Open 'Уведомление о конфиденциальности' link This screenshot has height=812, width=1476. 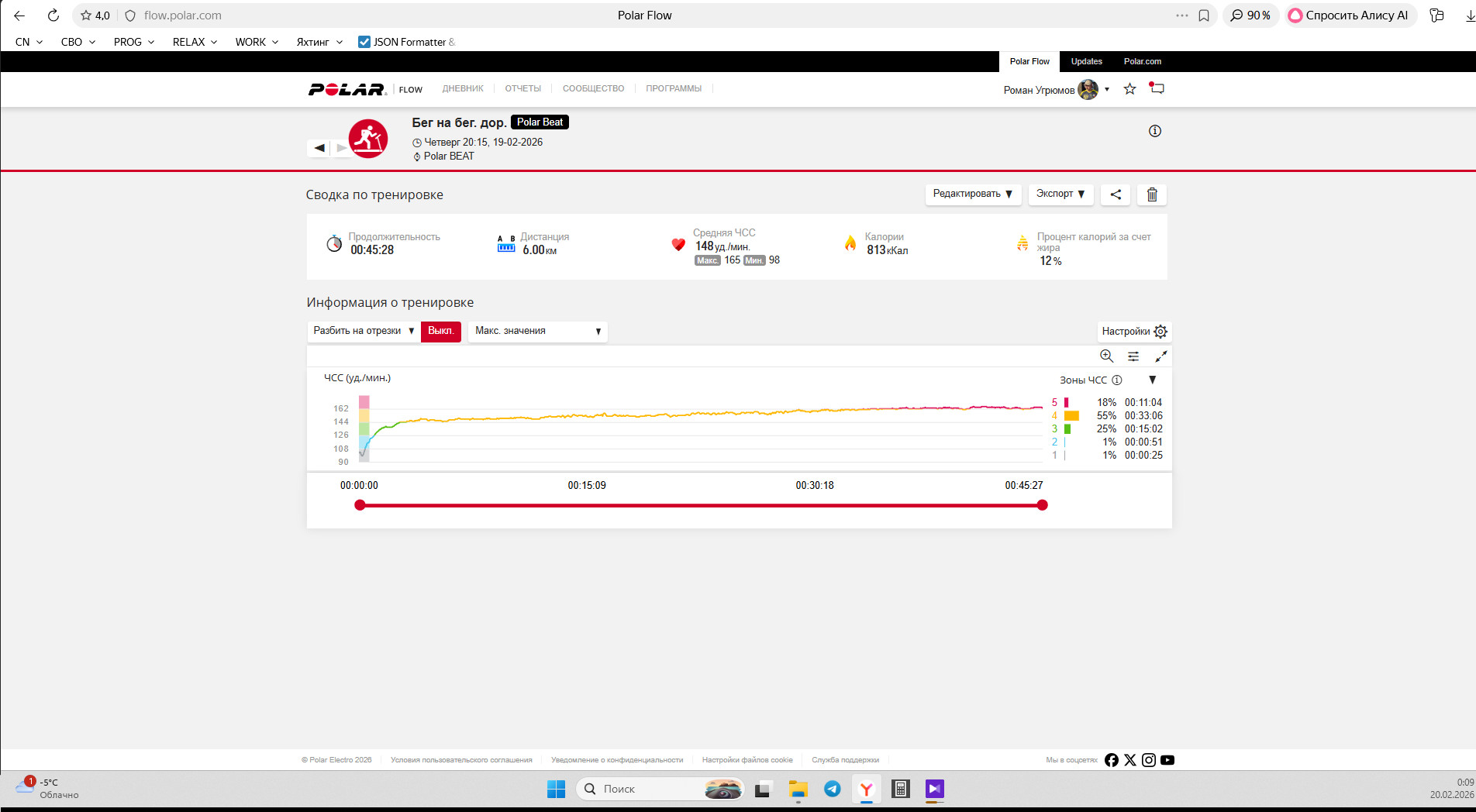617,760
